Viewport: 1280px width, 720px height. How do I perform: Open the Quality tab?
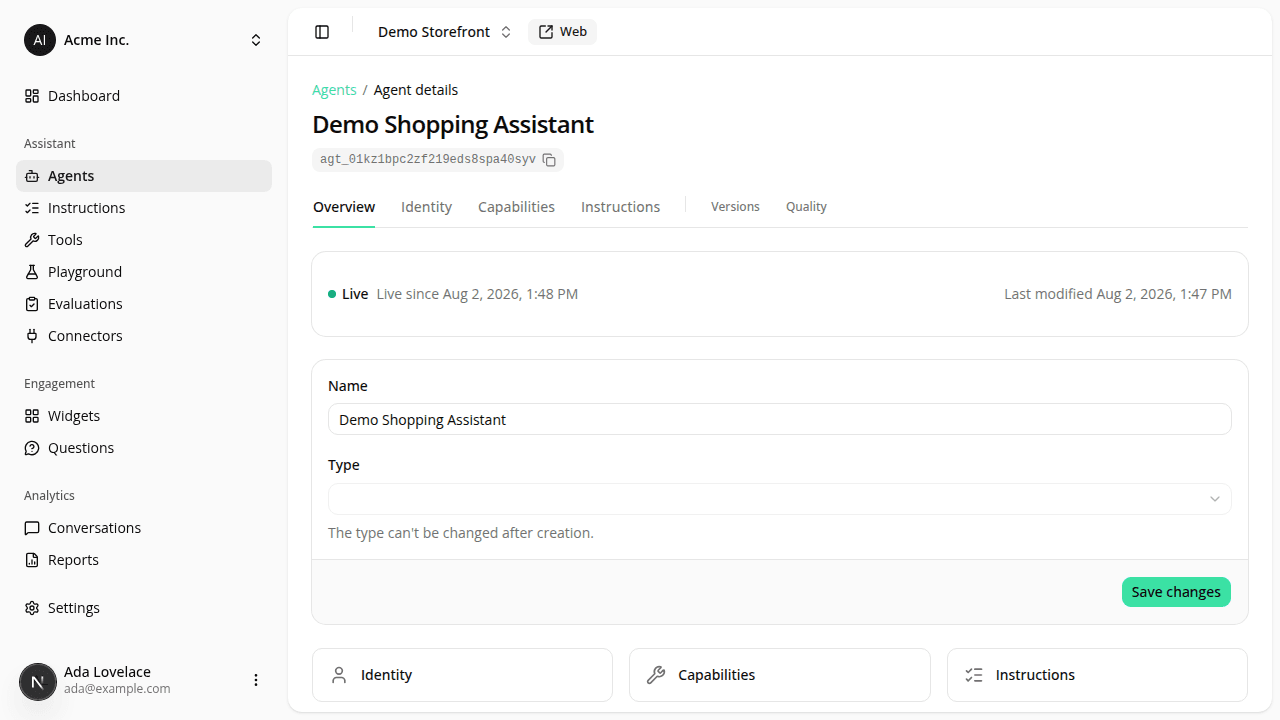[806, 207]
